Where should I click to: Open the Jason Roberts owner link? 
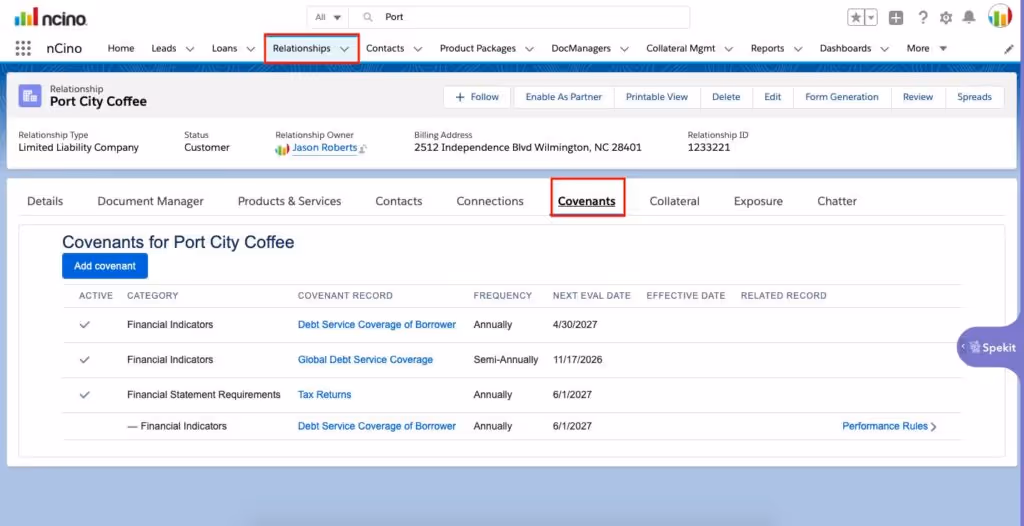click(x=325, y=148)
